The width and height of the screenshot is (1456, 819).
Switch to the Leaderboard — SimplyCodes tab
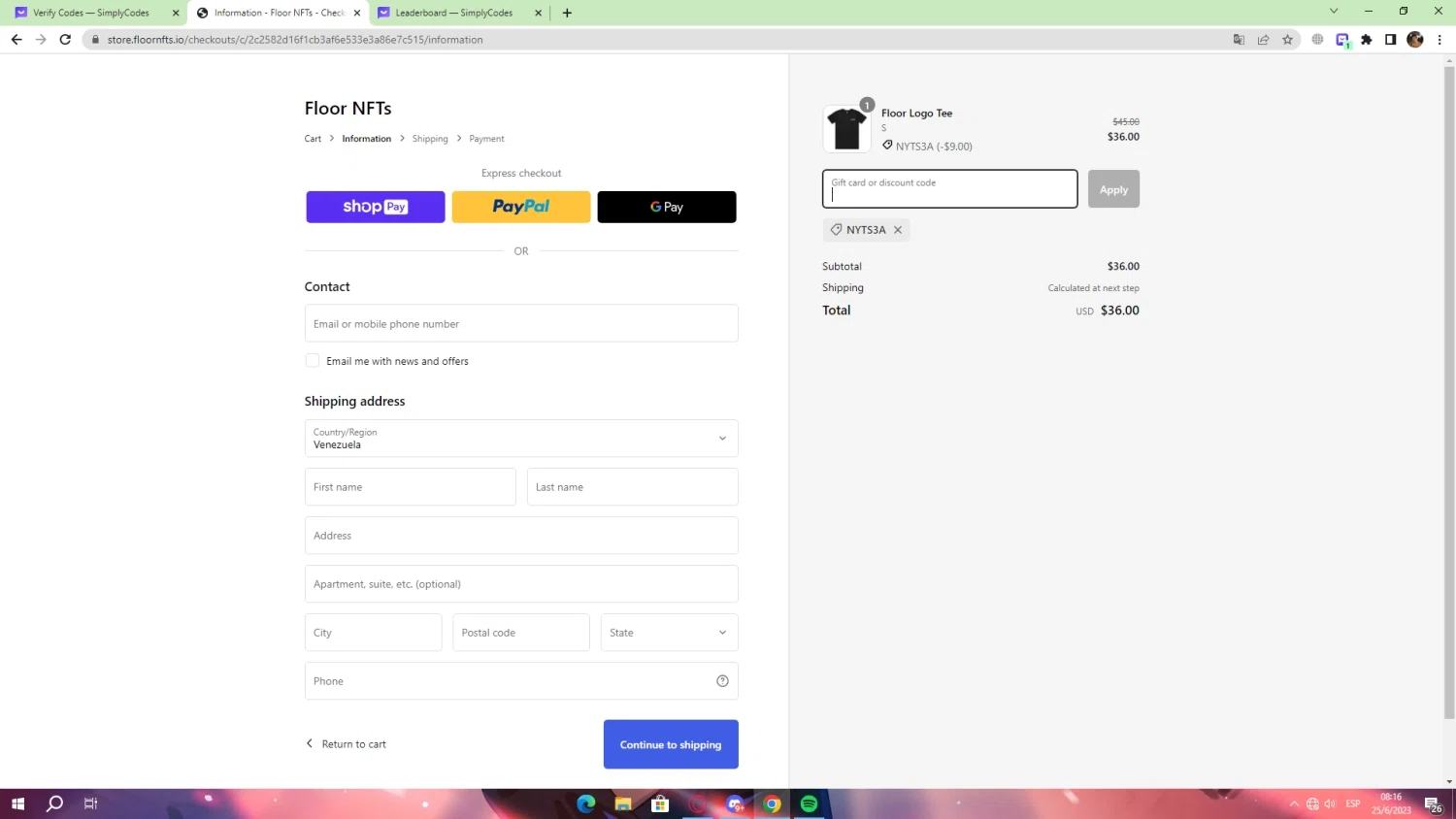click(453, 13)
